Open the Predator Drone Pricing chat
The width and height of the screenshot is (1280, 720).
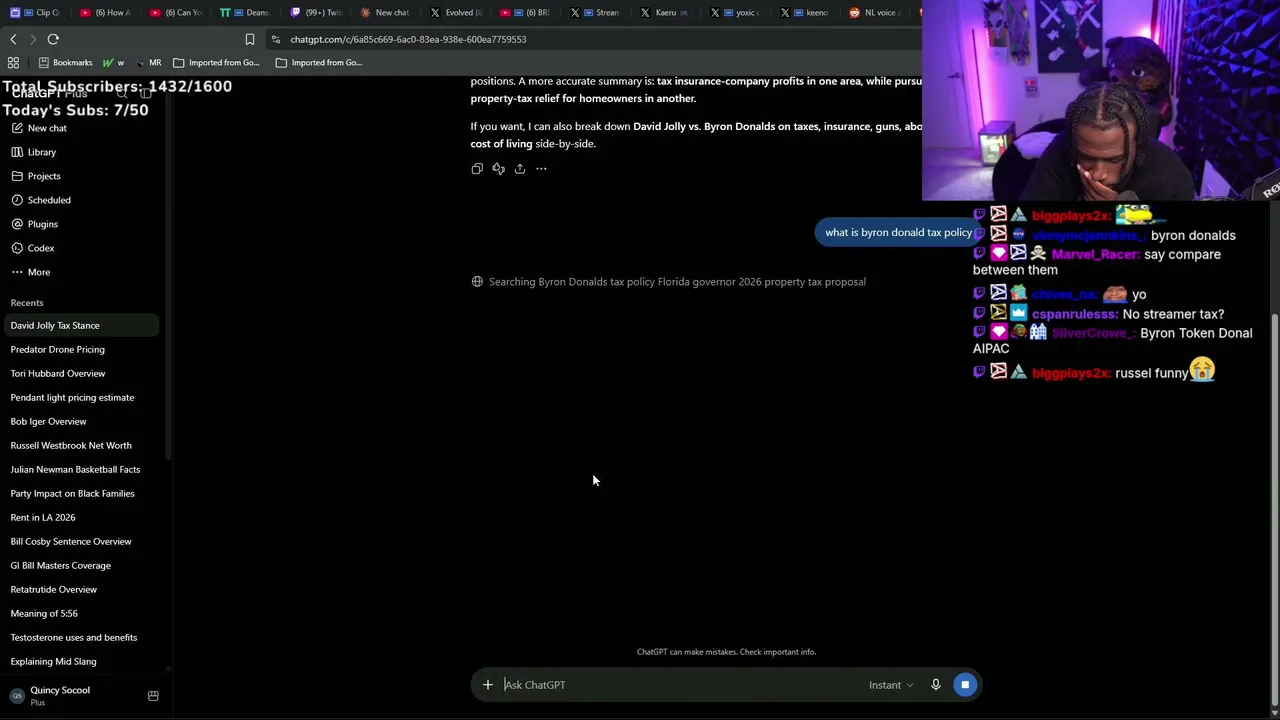pyautogui.click(x=80, y=349)
